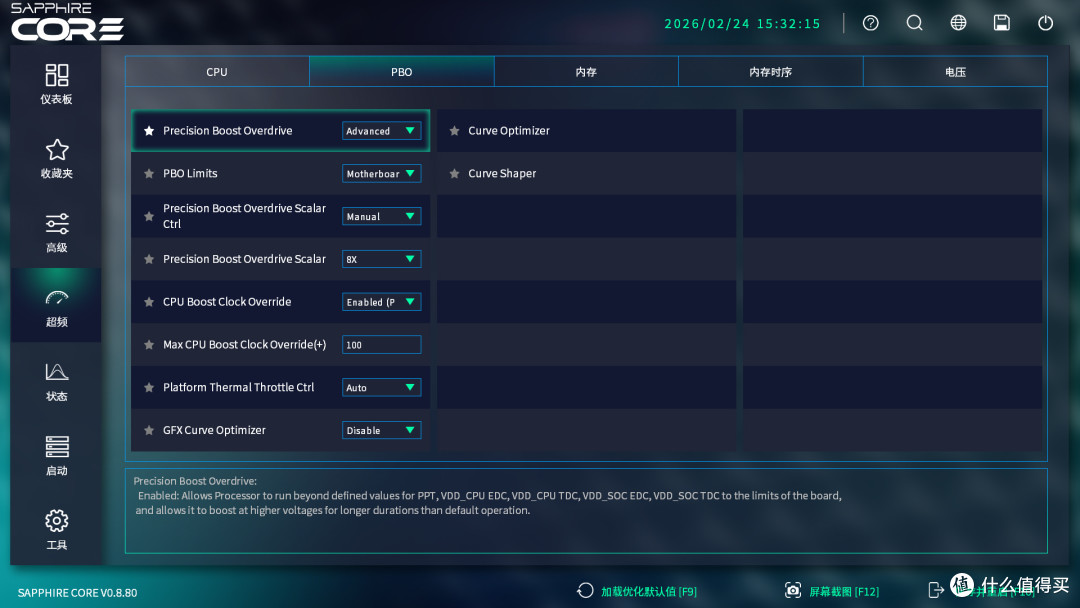This screenshot has height=608, width=1080.
Task: Toggle favorite star for Precision Boost Overdrive Scalar
Action: [x=149, y=259]
